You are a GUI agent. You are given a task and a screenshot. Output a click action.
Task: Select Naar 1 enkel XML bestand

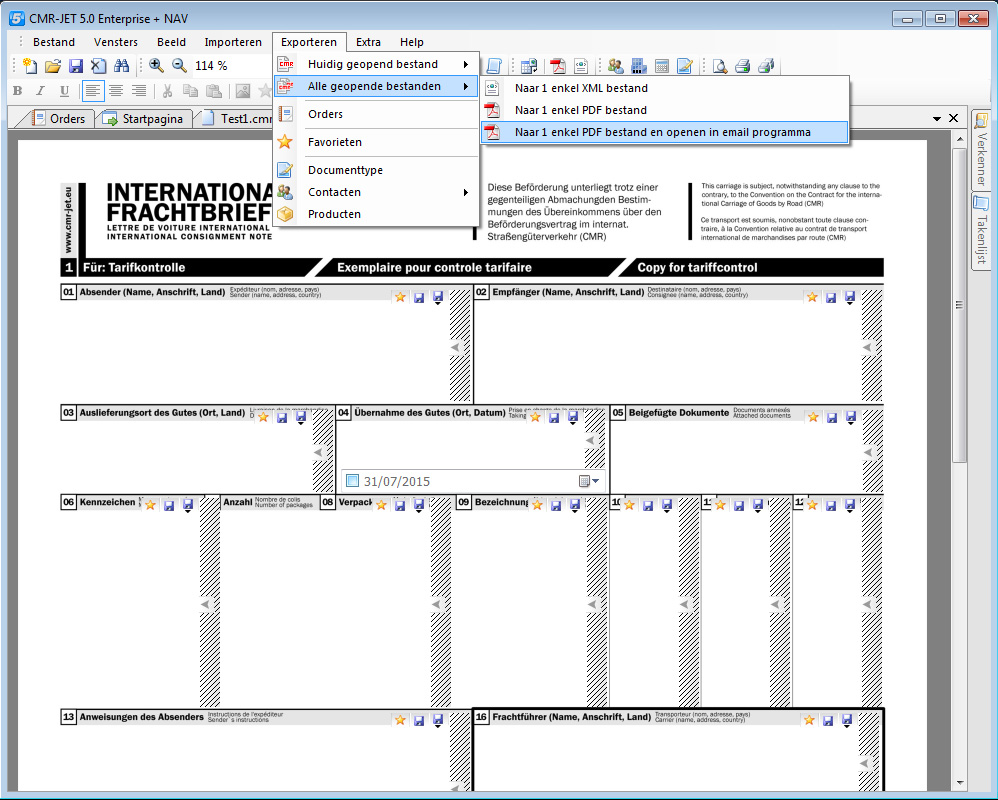pyautogui.click(x=581, y=88)
